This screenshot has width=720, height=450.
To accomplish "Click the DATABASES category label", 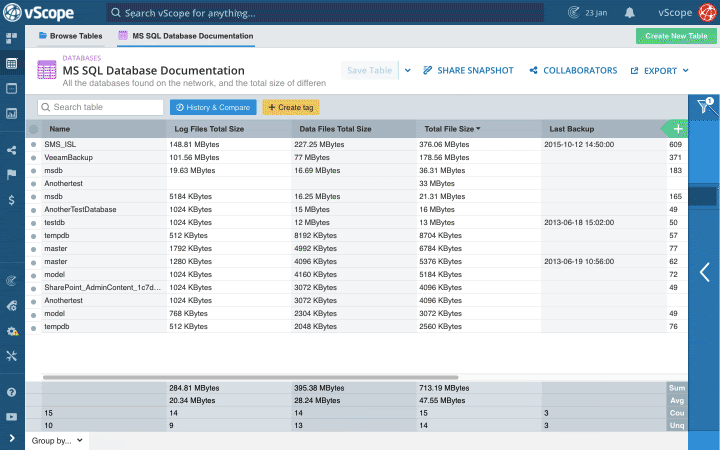I will pyautogui.click(x=82, y=58).
